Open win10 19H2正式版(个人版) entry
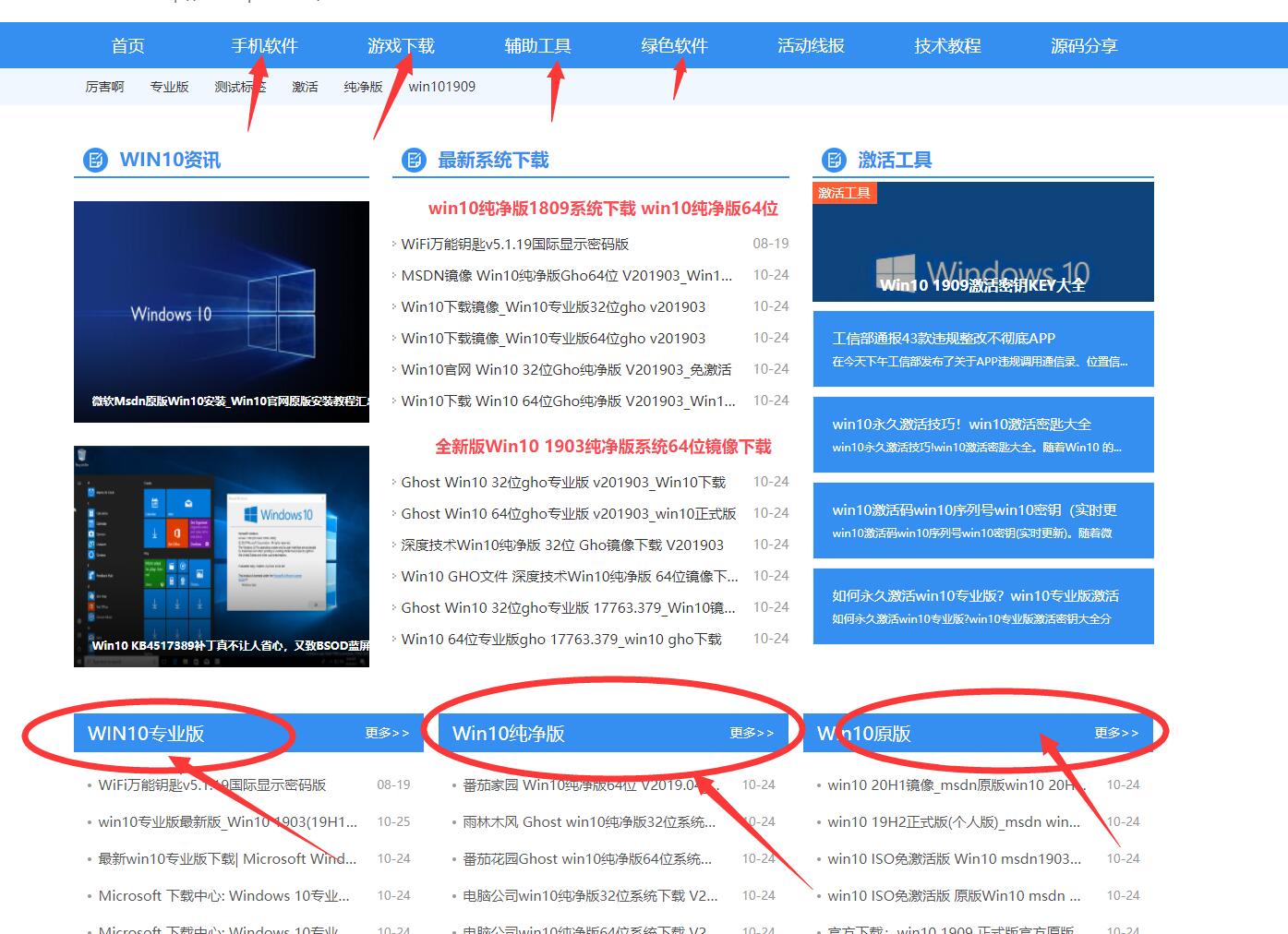Image resolution: width=1288 pixels, height=934 pixels. (954, 821)
